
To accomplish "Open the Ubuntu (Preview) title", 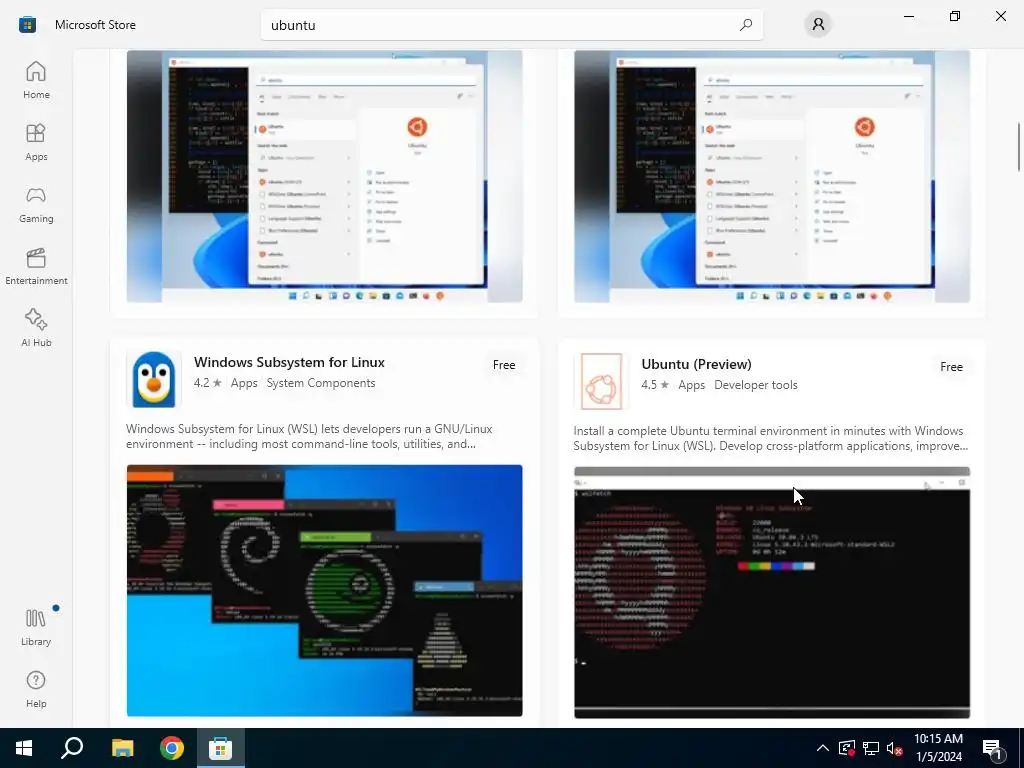I will coord(696,364).
